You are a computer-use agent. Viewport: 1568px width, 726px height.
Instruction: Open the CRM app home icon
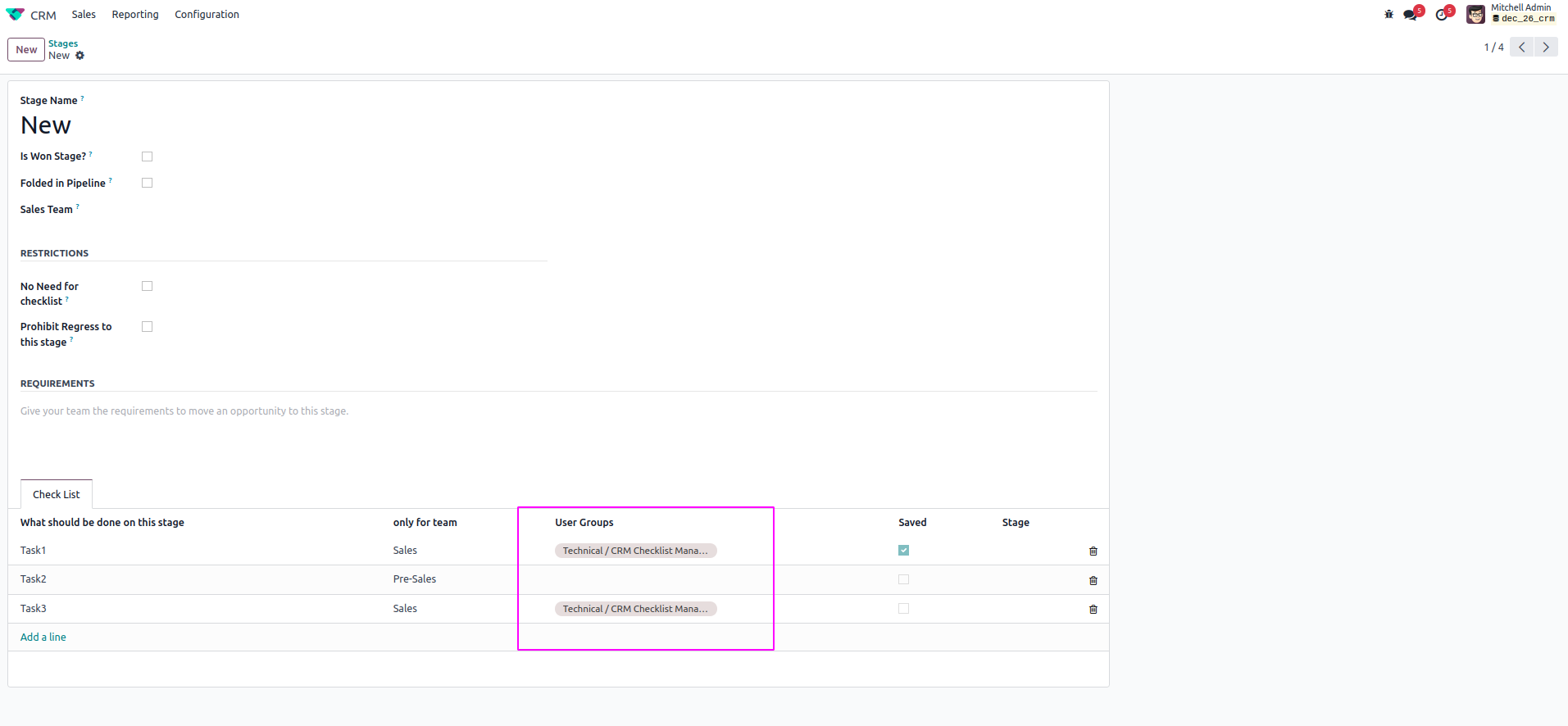(x=16, y=15)
